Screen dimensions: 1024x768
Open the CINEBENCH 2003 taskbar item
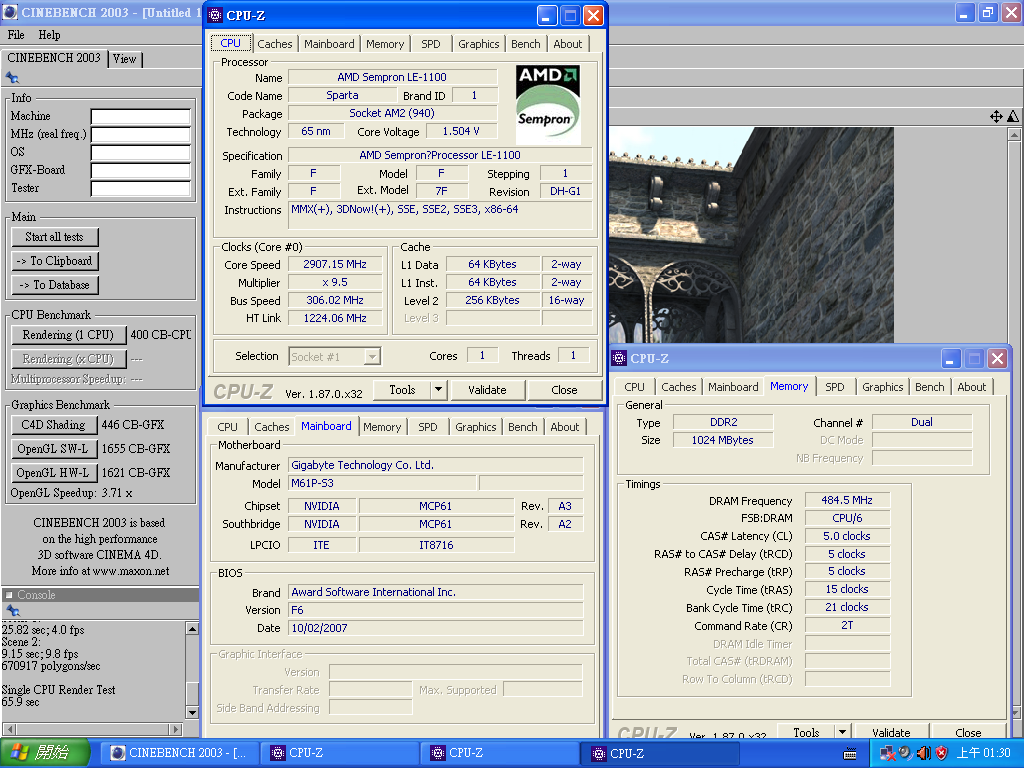coord(179,753)
